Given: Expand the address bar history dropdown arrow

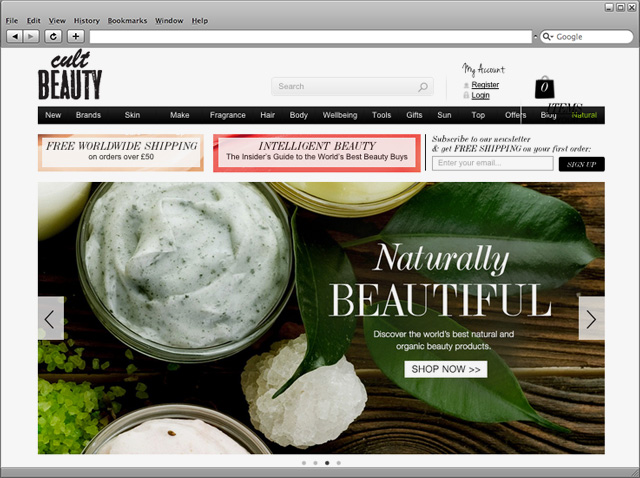Looking at the screenshot, I should click(532, 37).
